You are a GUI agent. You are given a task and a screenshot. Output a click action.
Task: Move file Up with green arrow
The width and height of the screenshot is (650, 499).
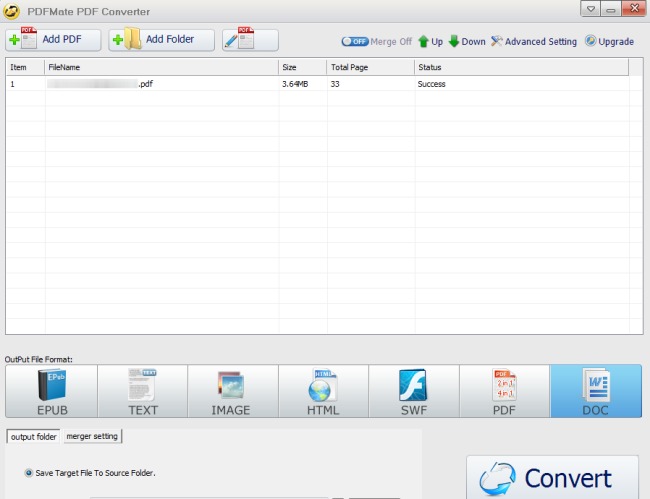coord(430,41)
